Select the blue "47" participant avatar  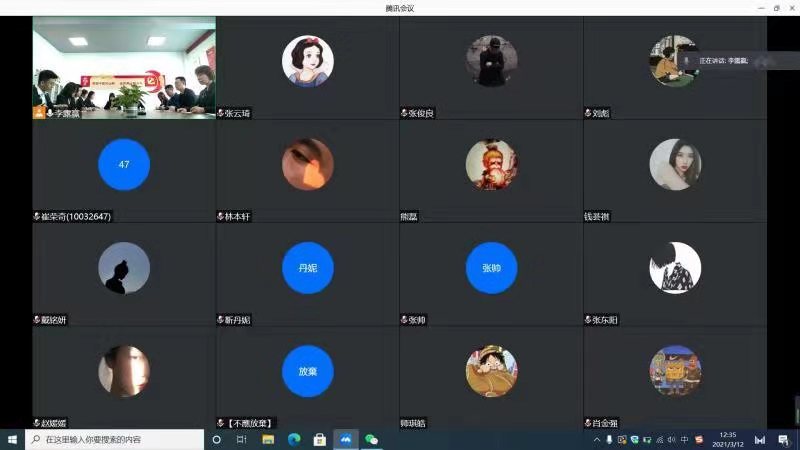pyautogui.click(x=124, y=164)
